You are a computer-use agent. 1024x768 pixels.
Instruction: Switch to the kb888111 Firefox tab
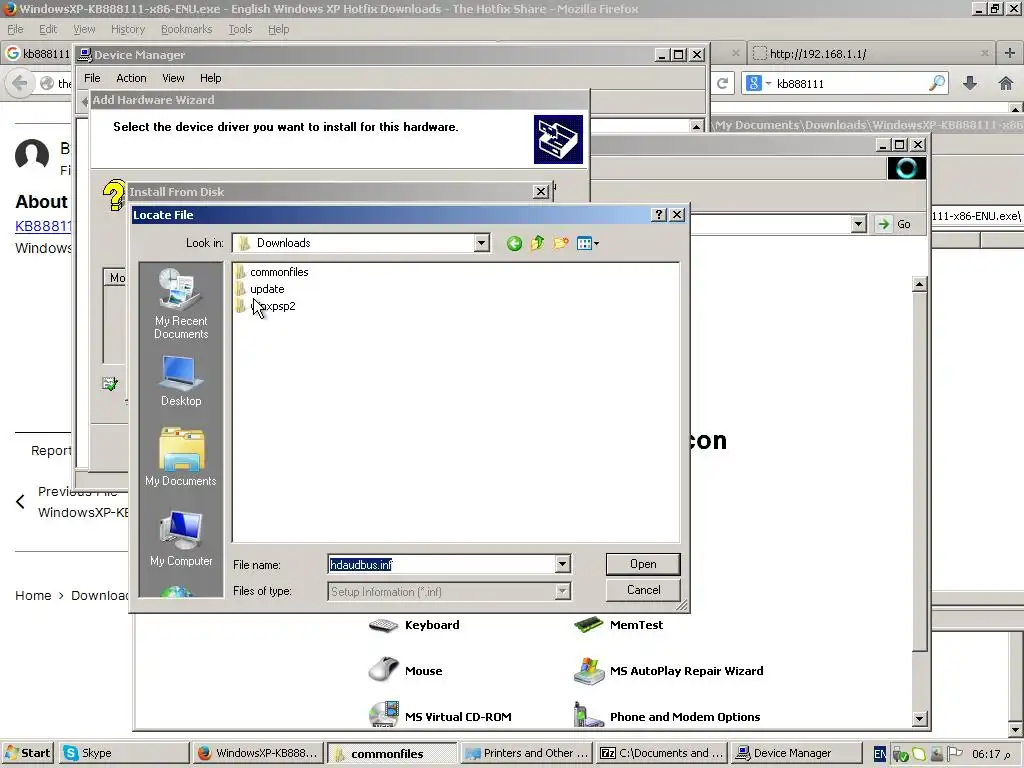coord(38,54)
